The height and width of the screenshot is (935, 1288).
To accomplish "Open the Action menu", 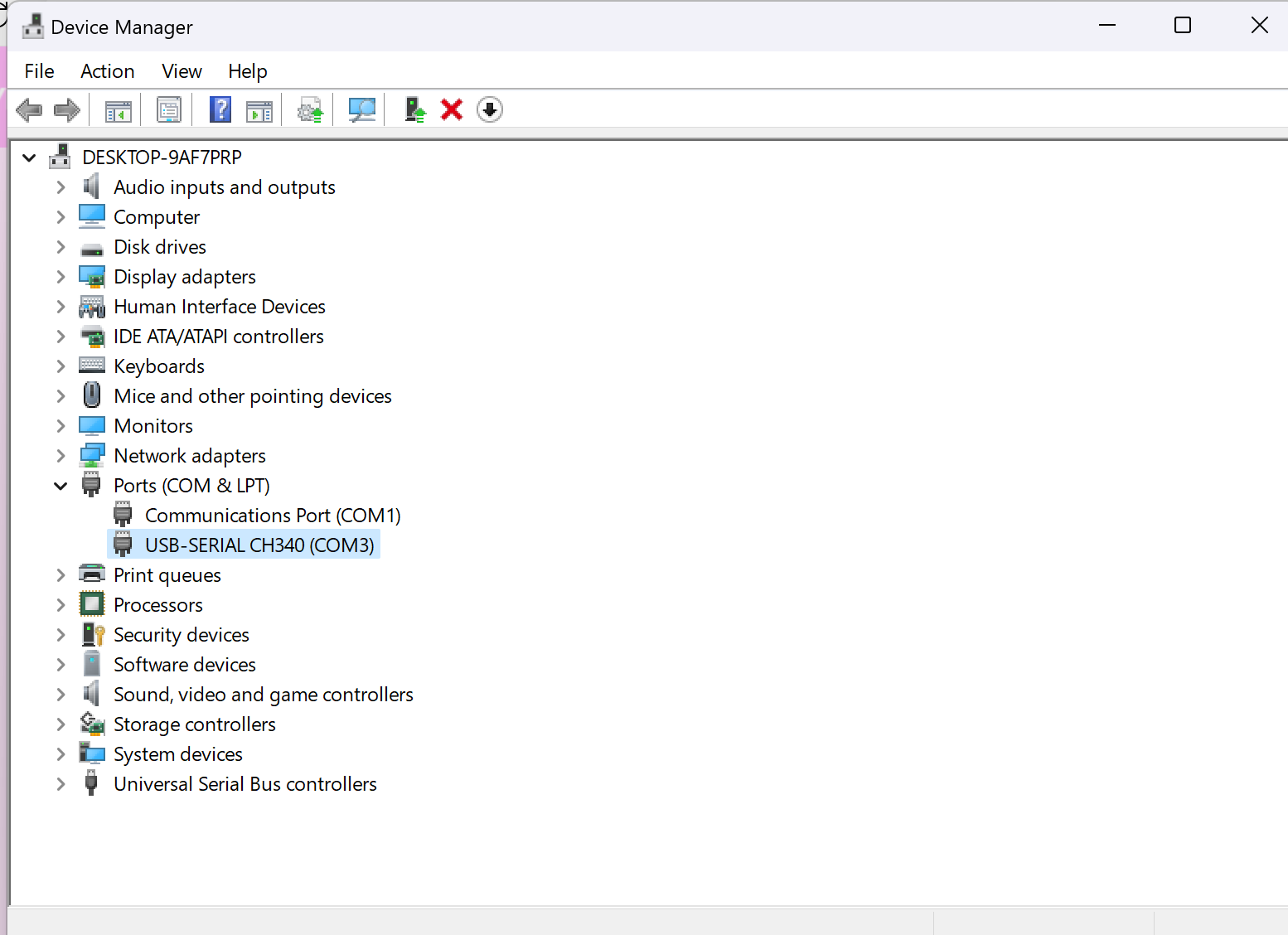I will coord(107,71).
